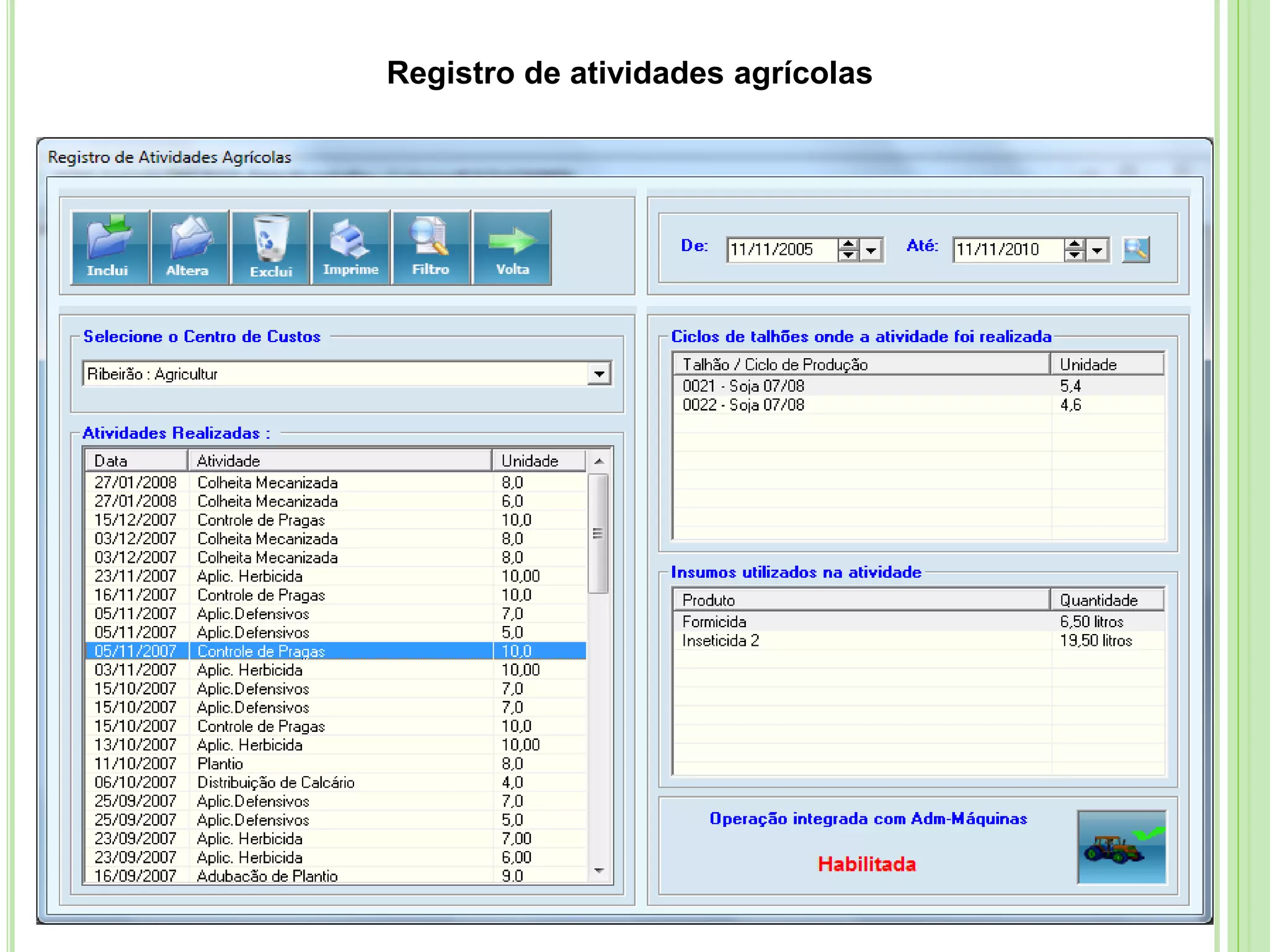Viewport: 1270px width, 952px height.
Task: Click the Inclui folder icon button
Action: 110,247
